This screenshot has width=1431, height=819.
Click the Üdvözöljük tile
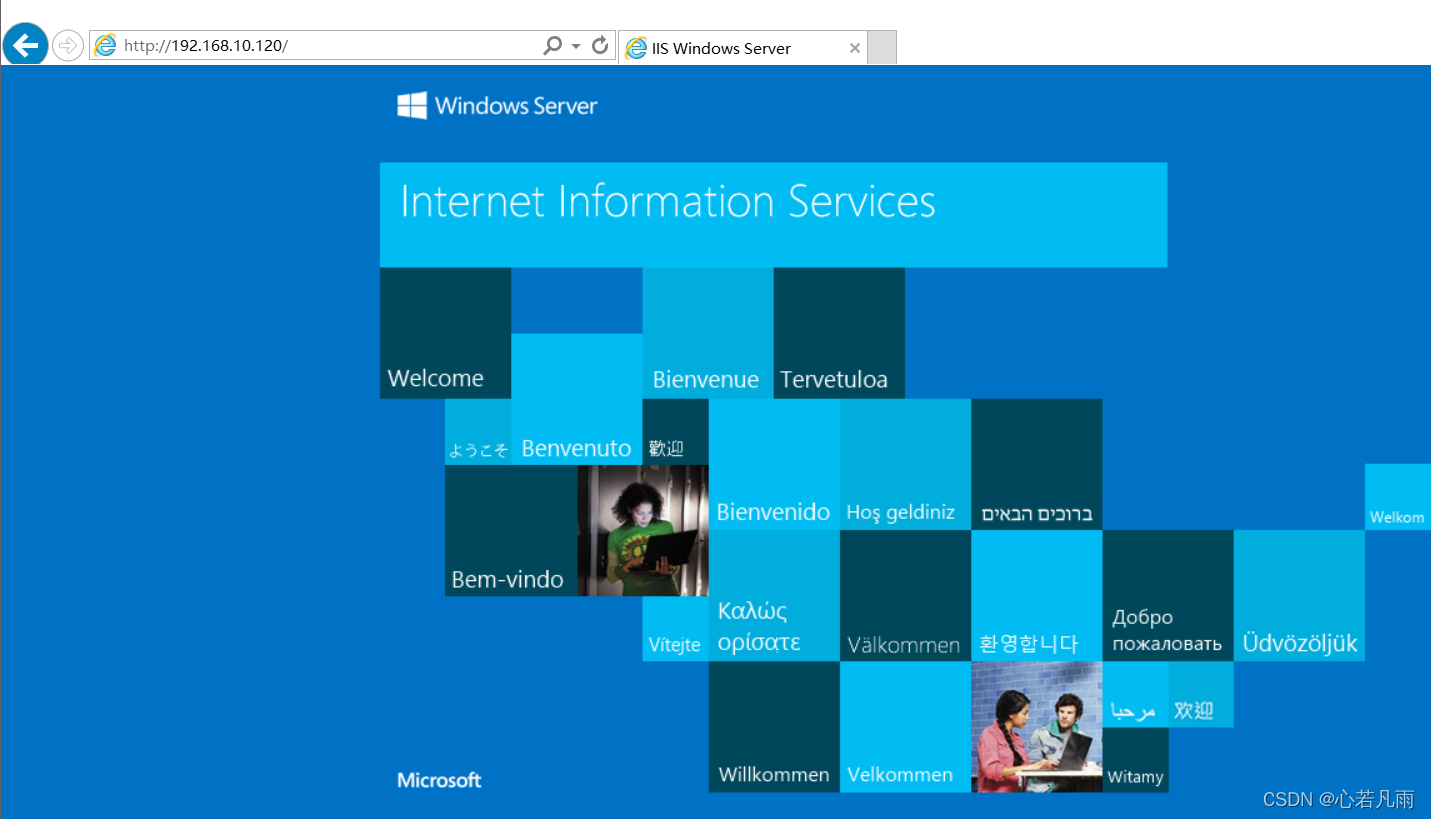pos(1299,595)
